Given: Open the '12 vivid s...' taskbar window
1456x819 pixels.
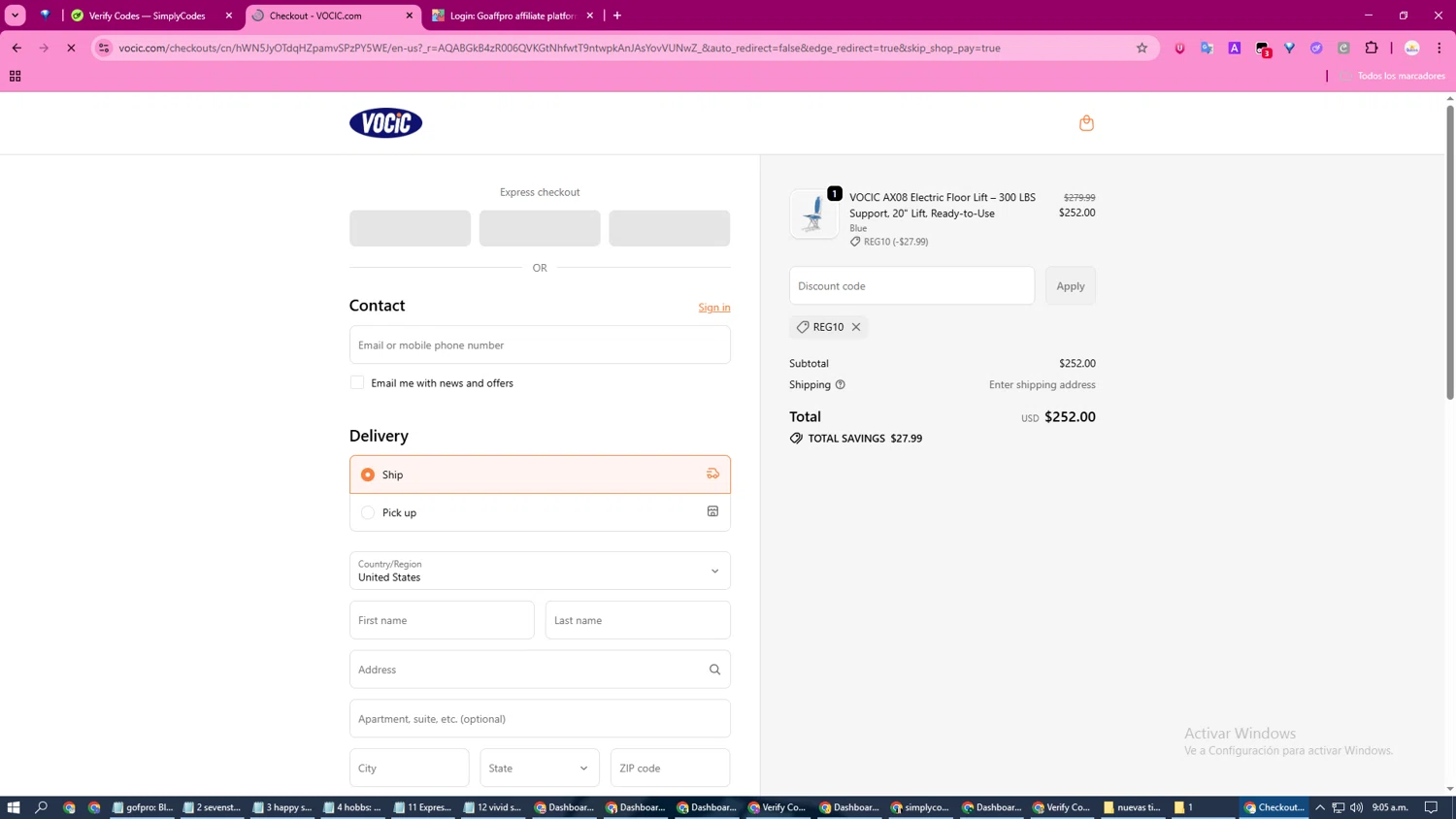Looking at the screenshot, I should pos(493,807).
